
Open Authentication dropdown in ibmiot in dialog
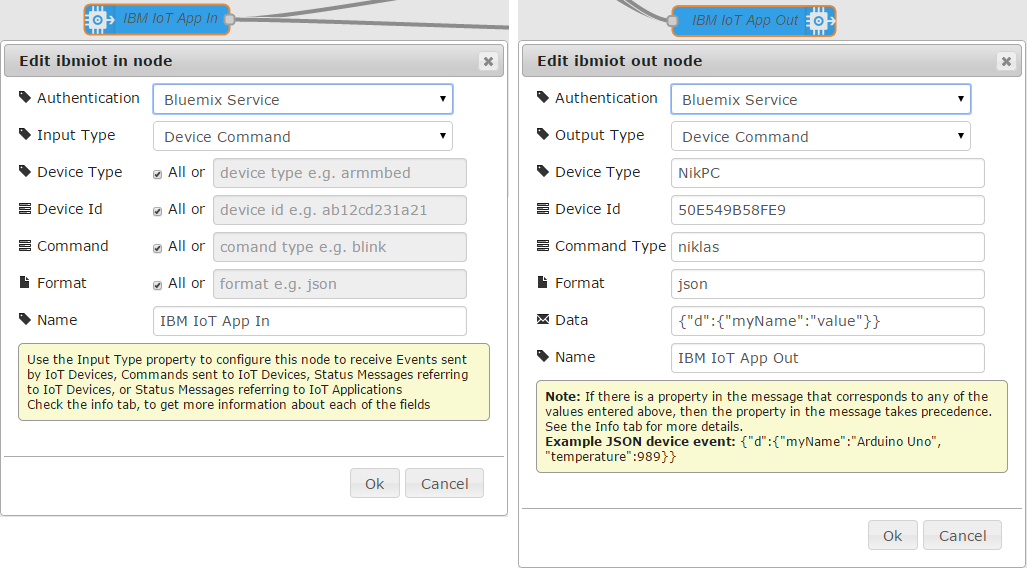(x=303, y=99)
